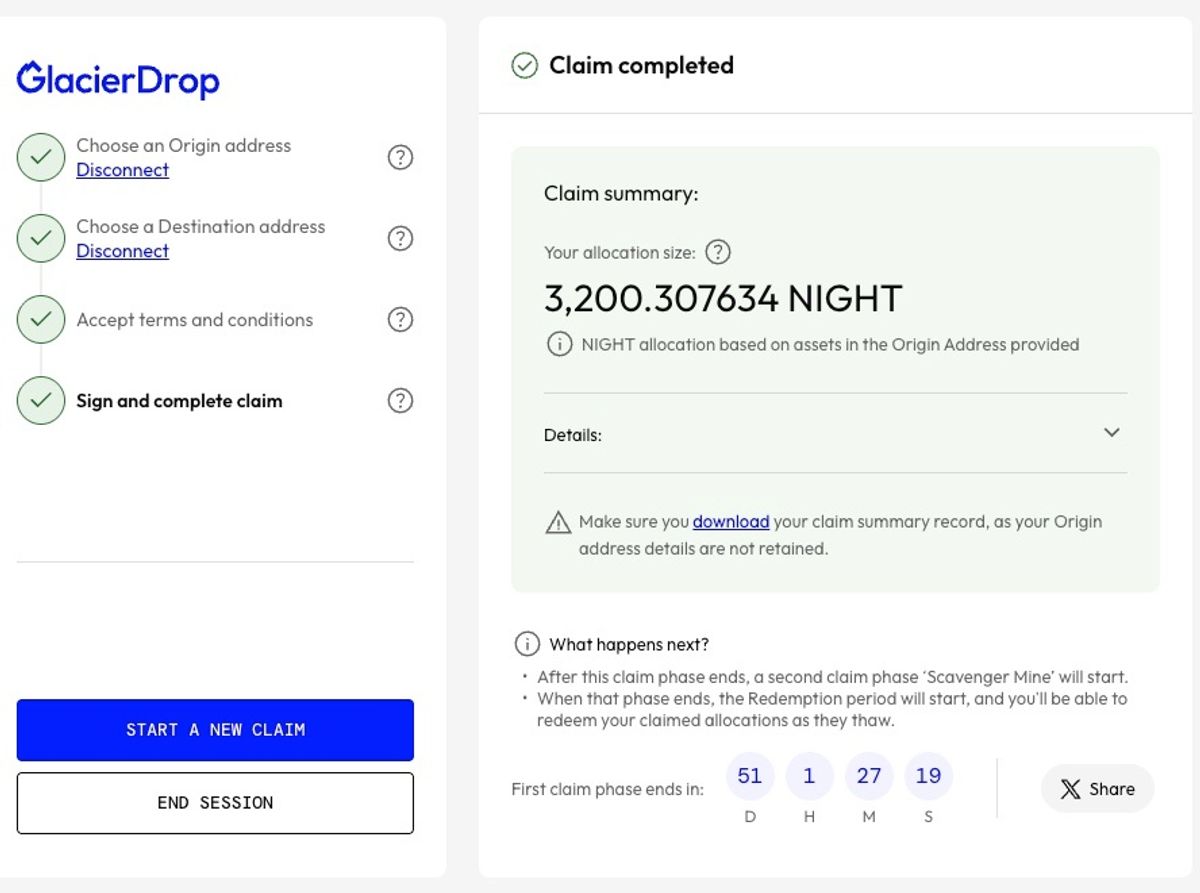Select the Destination address step checkmark
Image resolution: width=1200 pixels, height=893 pixels.
[40, 238]
